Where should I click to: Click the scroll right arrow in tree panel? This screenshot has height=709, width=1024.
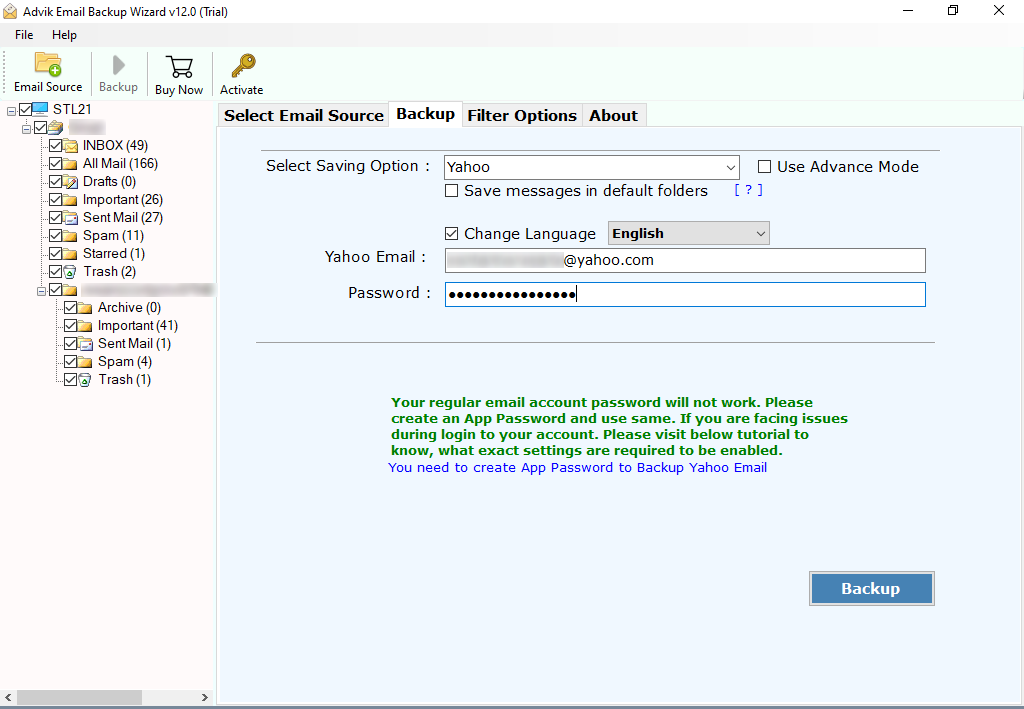(204, 697)
